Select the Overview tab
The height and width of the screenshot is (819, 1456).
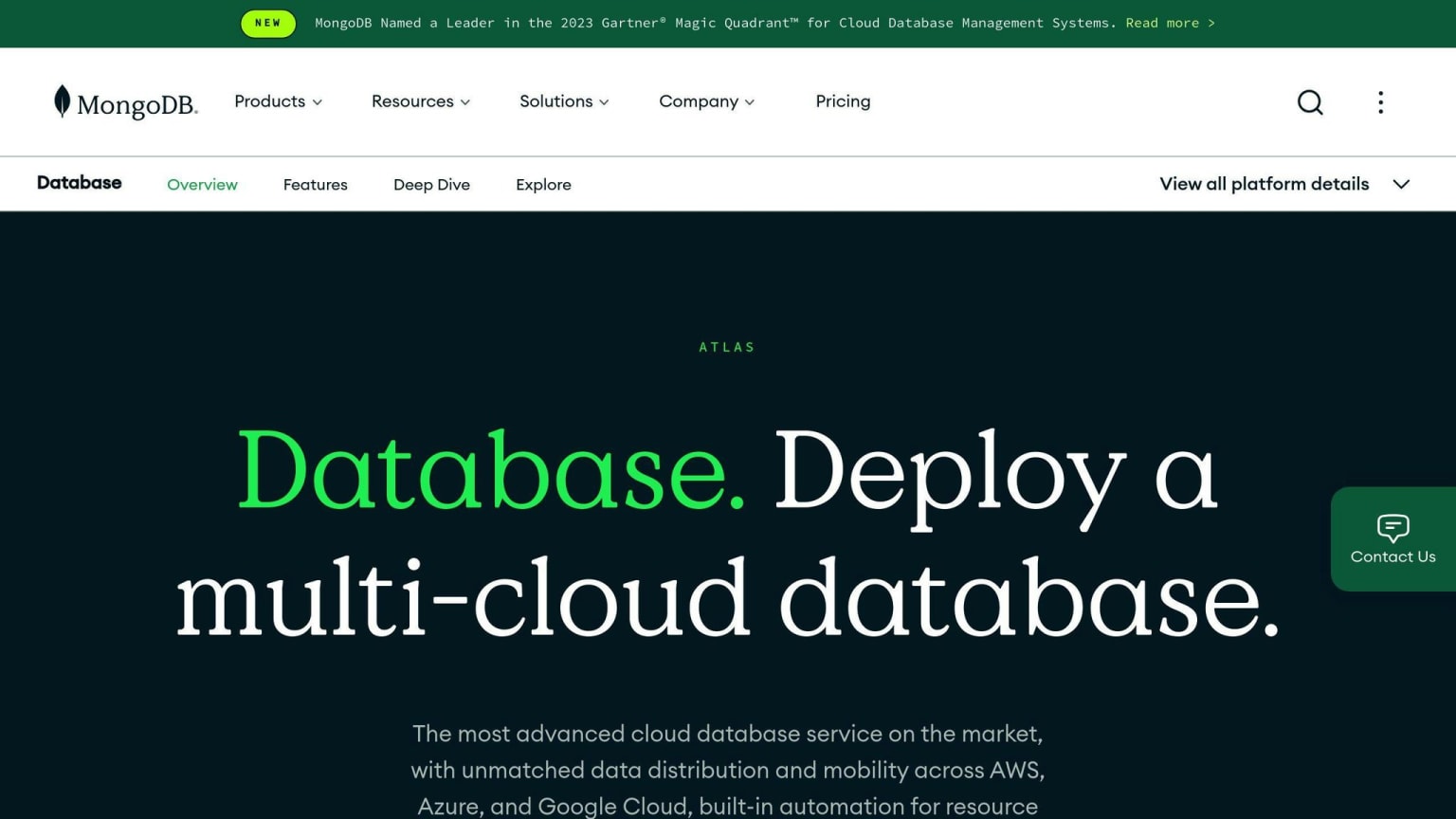tap(202, 185)
